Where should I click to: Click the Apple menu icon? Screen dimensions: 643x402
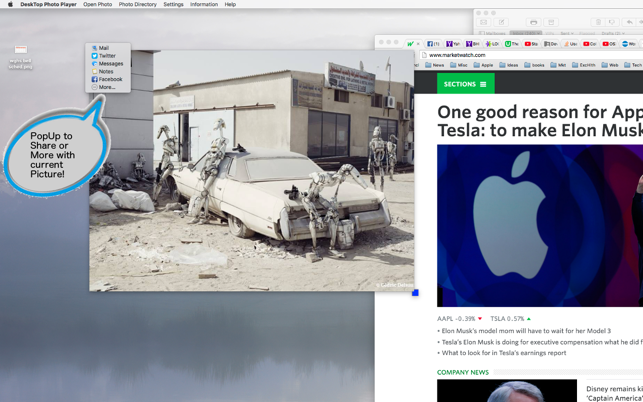coord(10,5)
